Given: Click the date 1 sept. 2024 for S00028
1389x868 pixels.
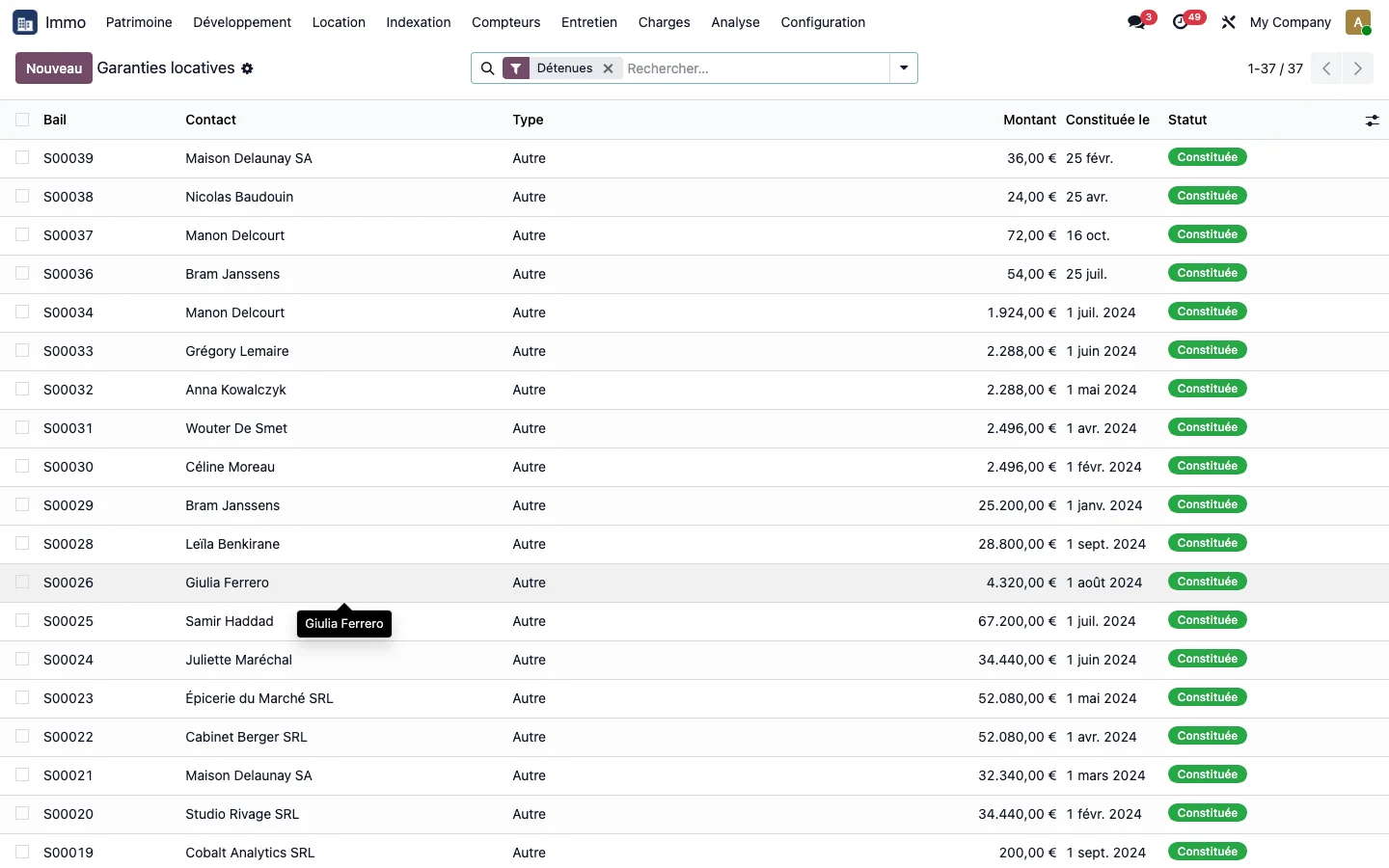Looking at the screenshot, I should 1106,544.
